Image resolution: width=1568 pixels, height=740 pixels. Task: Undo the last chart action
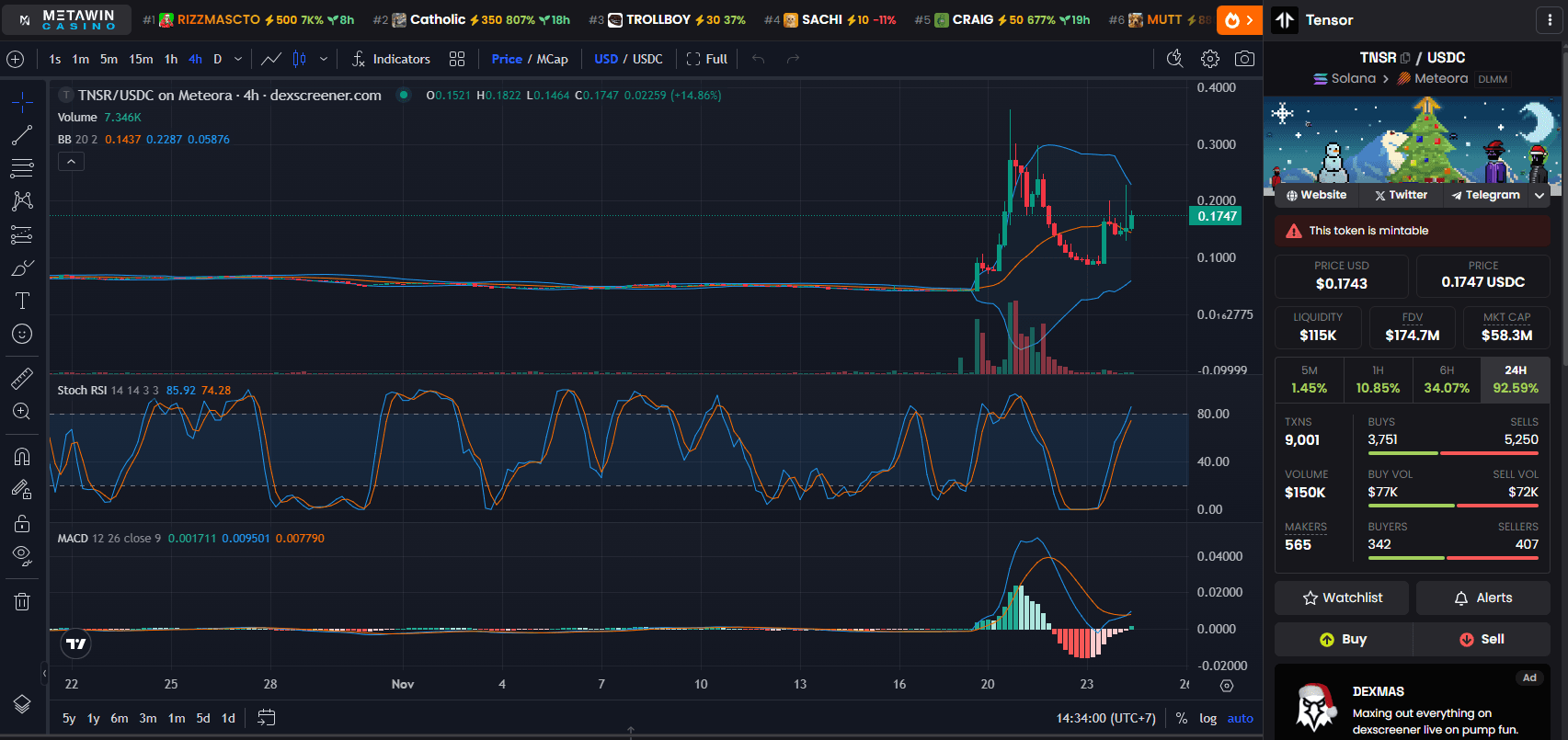(x=758, y=59)
